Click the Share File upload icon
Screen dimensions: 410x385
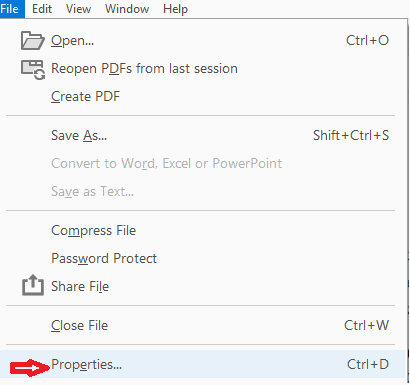tap(33, 285)
